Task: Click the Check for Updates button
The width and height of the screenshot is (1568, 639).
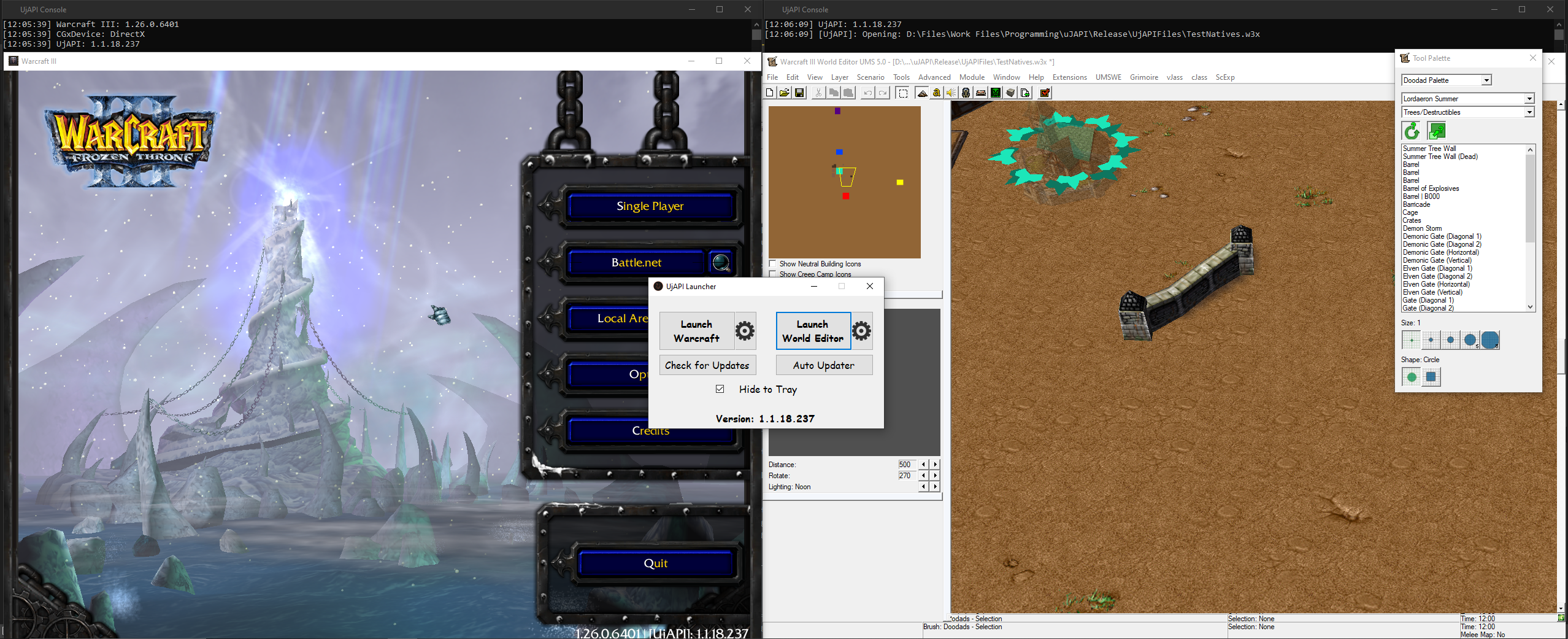Action: [x=707, y=365]
